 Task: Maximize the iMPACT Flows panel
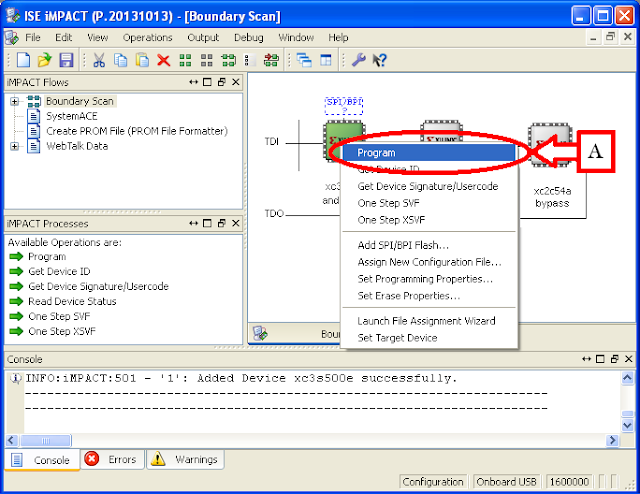point(207,82)
